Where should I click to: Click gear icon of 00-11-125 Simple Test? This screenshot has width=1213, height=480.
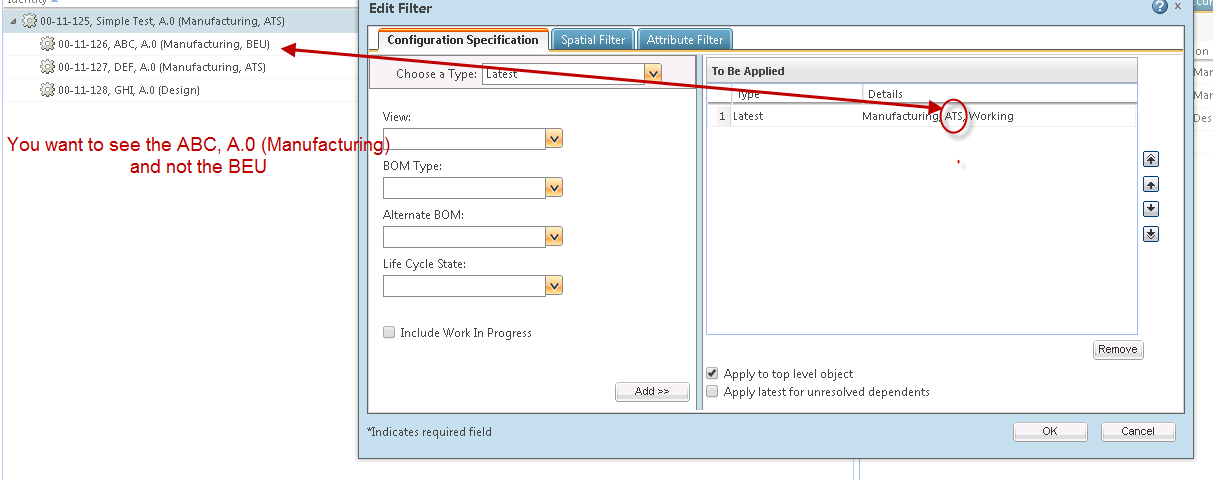click(29, 20)
